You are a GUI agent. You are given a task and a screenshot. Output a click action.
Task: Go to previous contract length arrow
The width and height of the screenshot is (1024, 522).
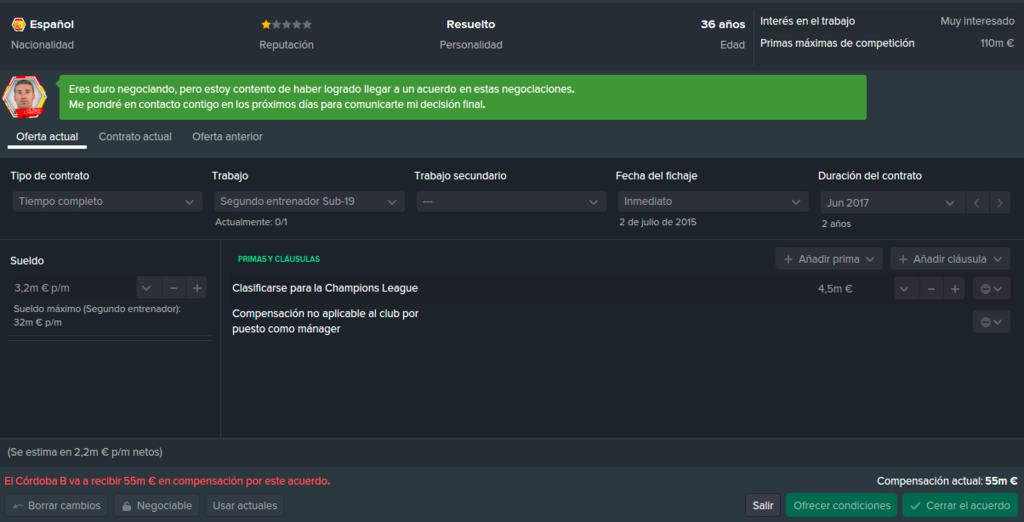tap(976, 203)
